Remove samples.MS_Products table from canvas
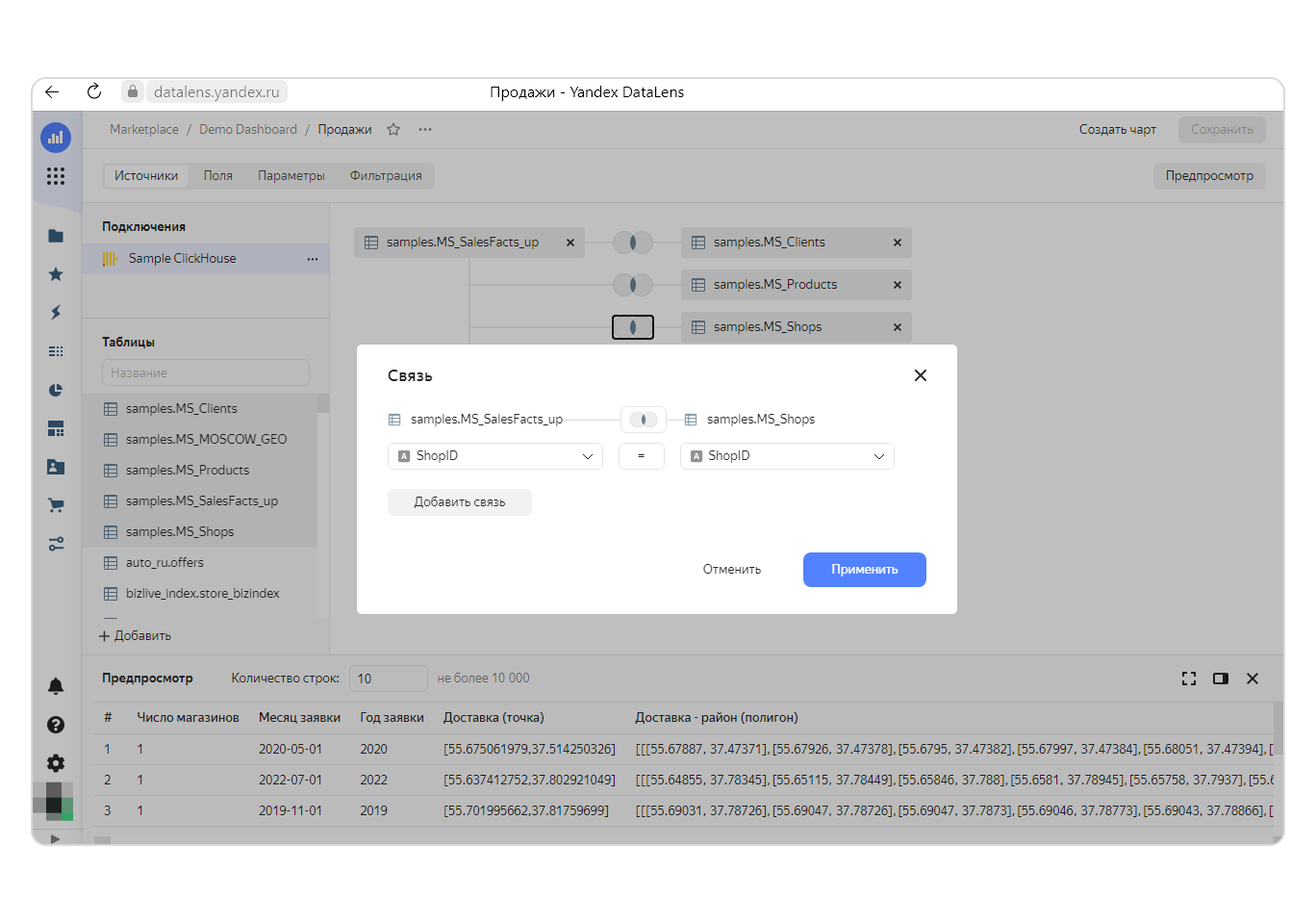Viewport: 1316px width, 923px height. pos(898,285)
